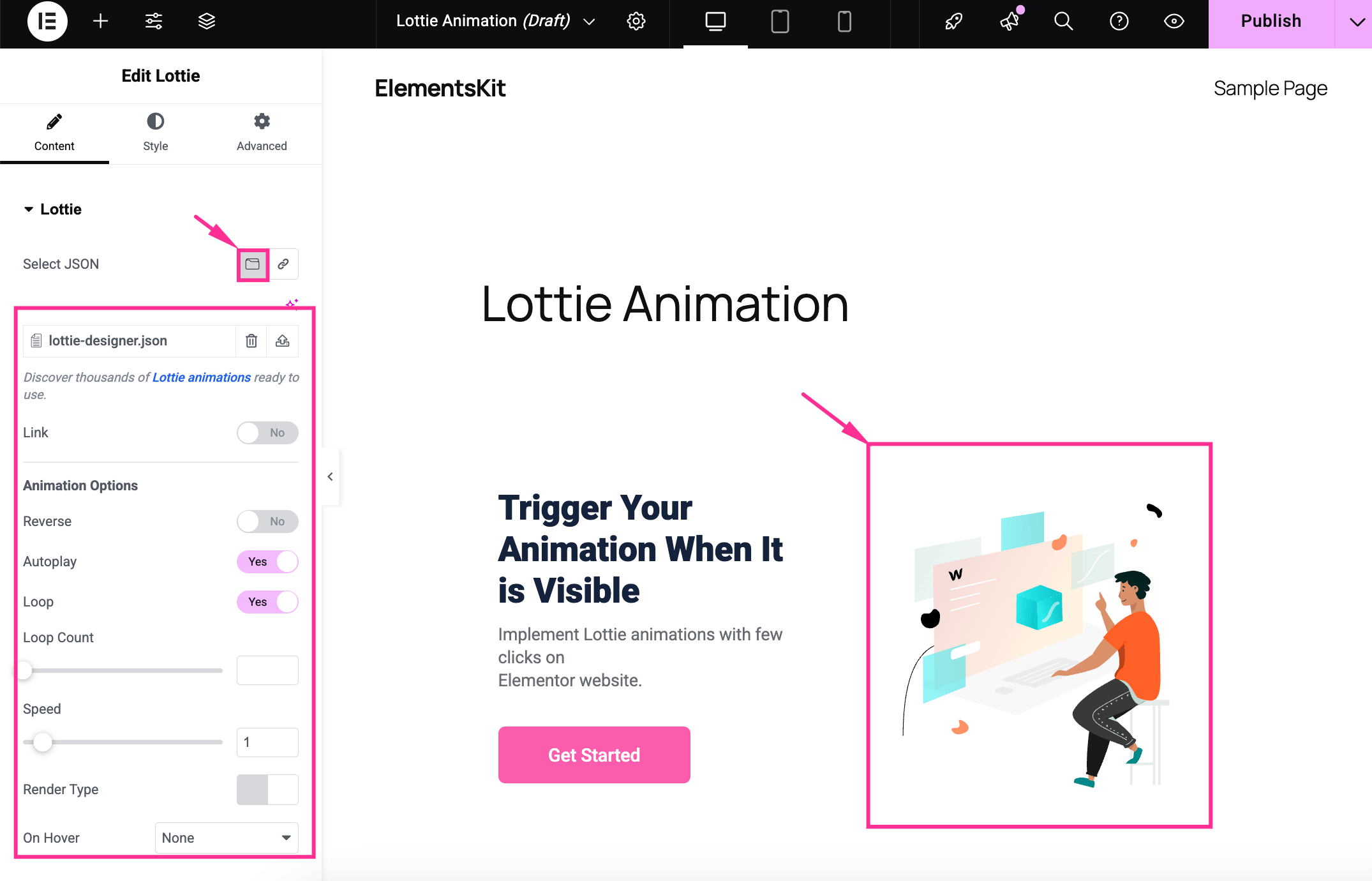Click the Speed value input field
This screenshot has height=881, width=1372.
267,742
